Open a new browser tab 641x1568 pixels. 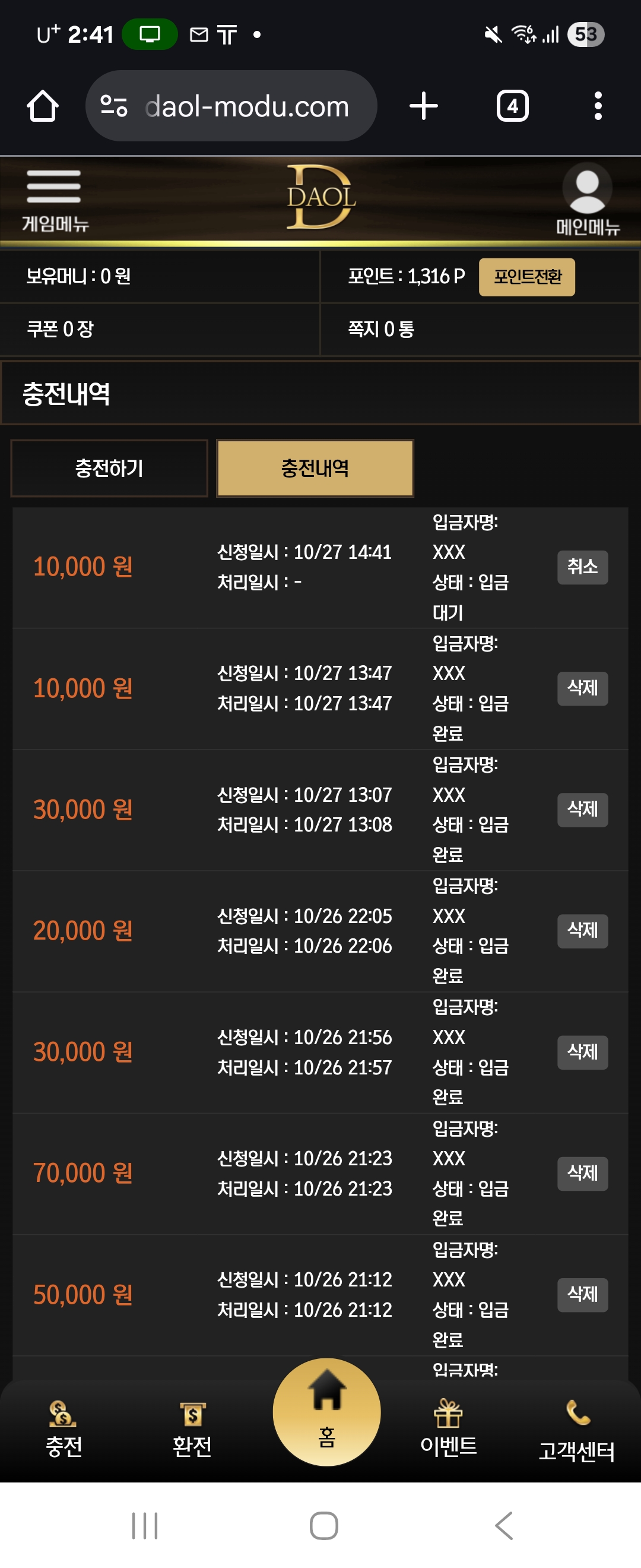pyautogui.click(x=423, y=106)
